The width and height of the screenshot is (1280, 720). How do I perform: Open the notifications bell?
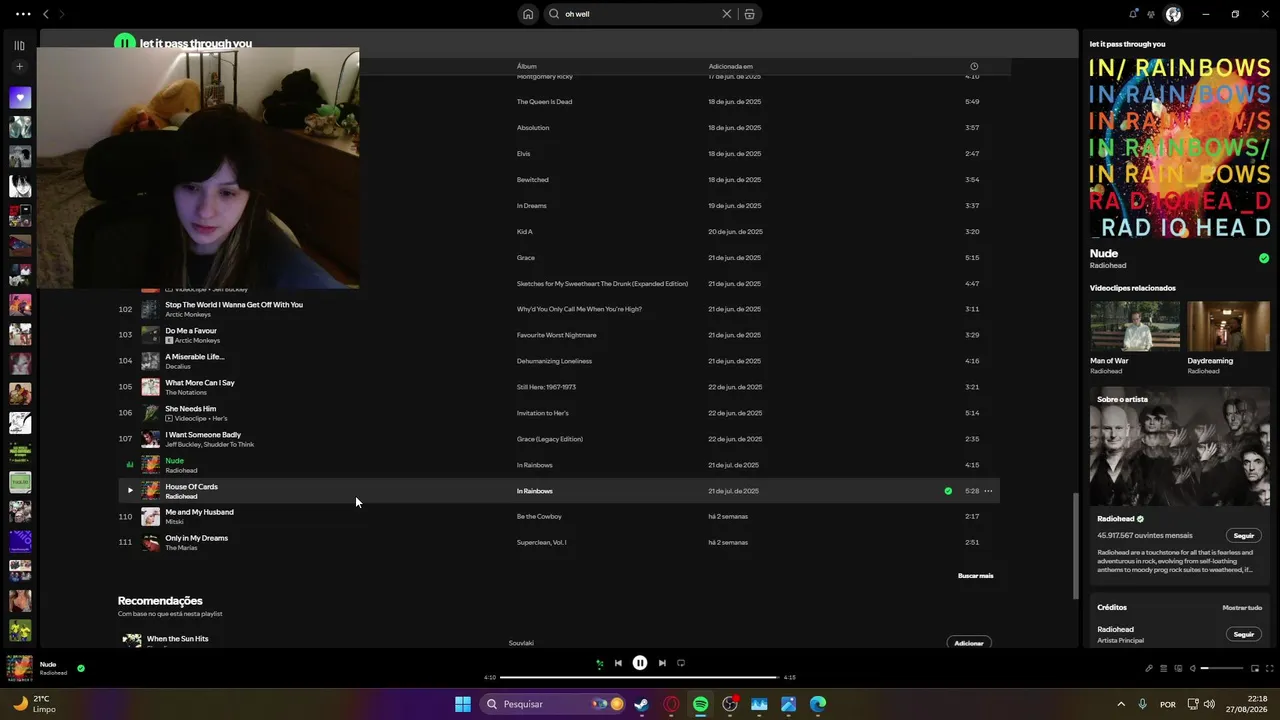click(x=1133, y=14)
